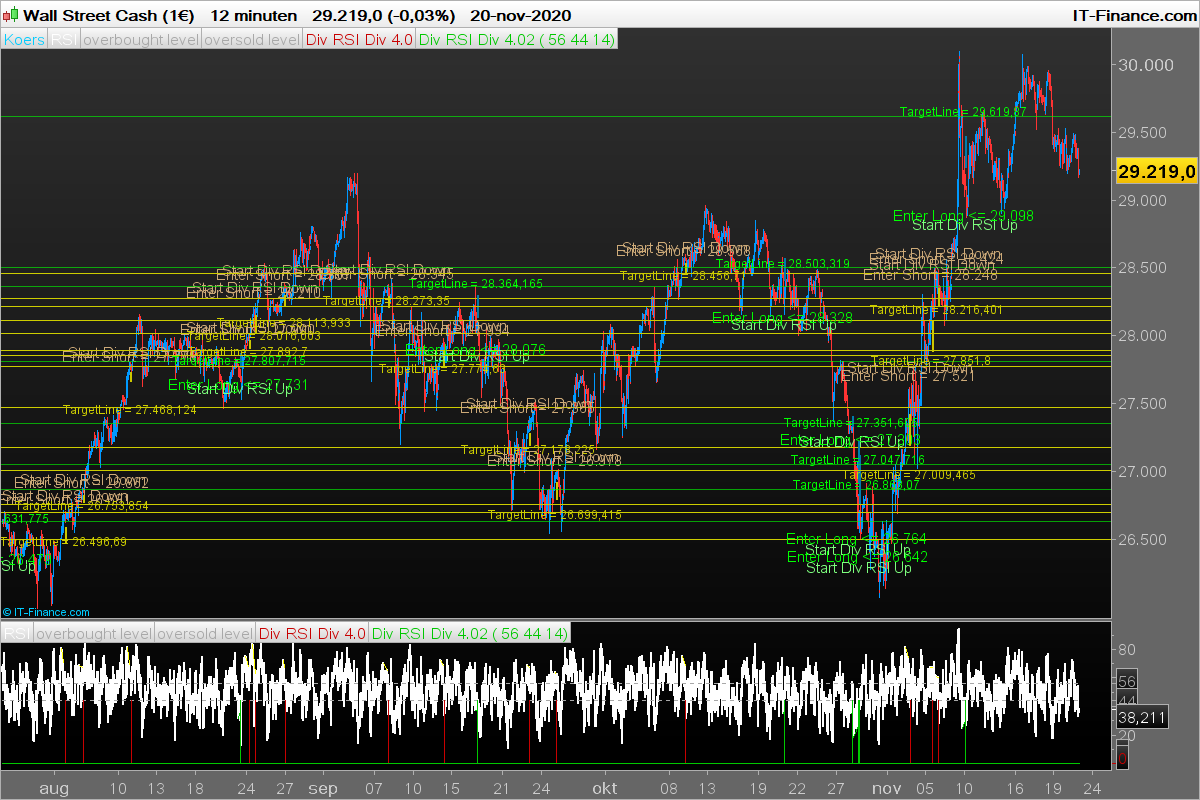Click the aug label on time axis
Viewport: 1200px width, 800px height.
coord(54,788)
